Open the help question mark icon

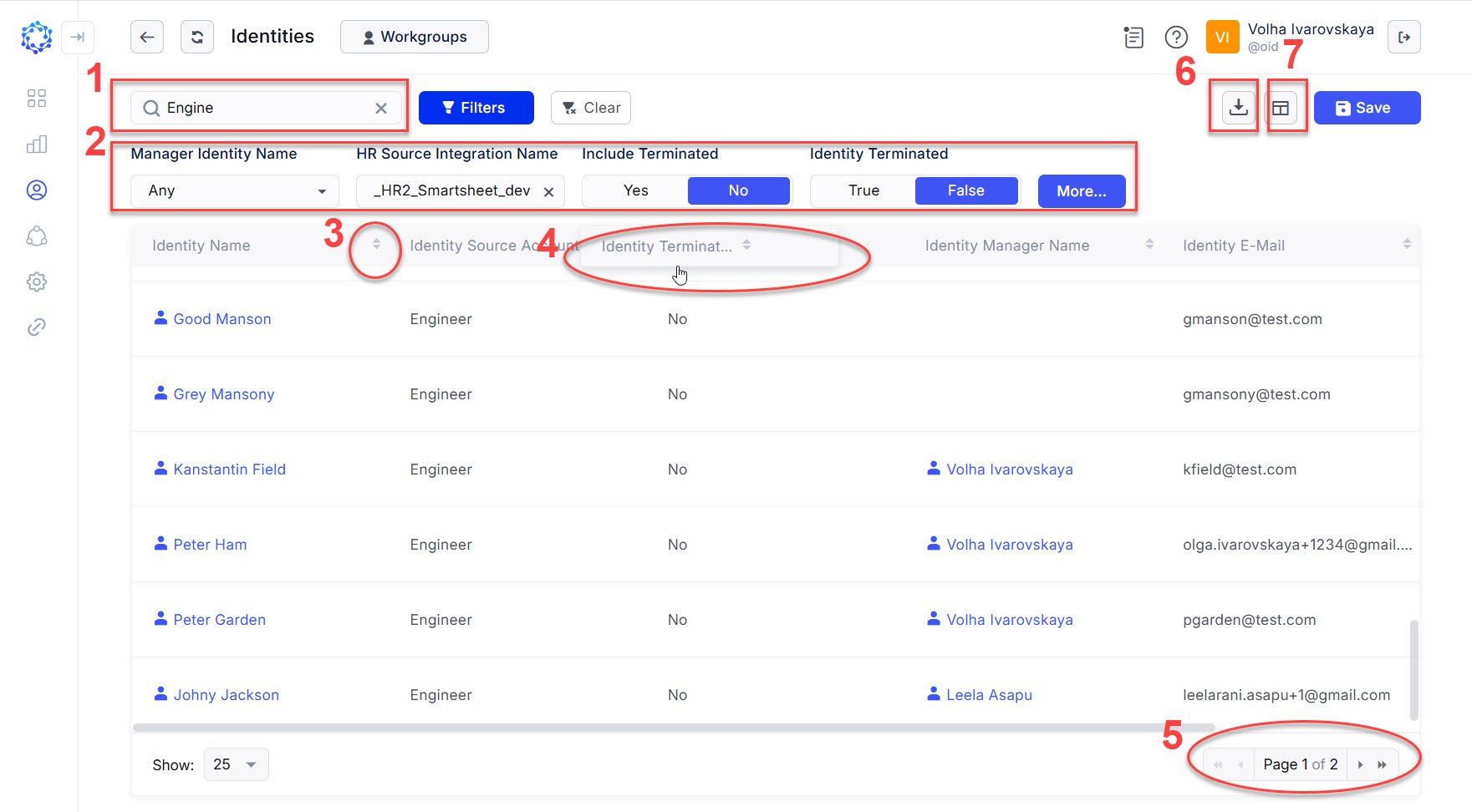tap(1176, 37)
